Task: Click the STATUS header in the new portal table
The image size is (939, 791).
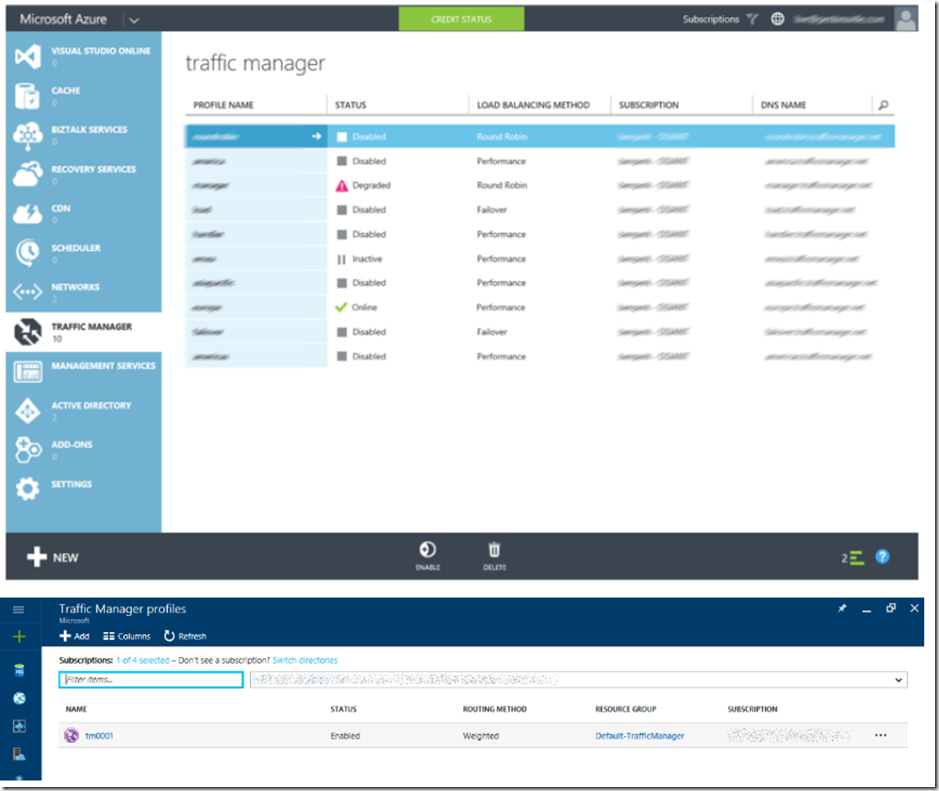Action: [343, 709]
